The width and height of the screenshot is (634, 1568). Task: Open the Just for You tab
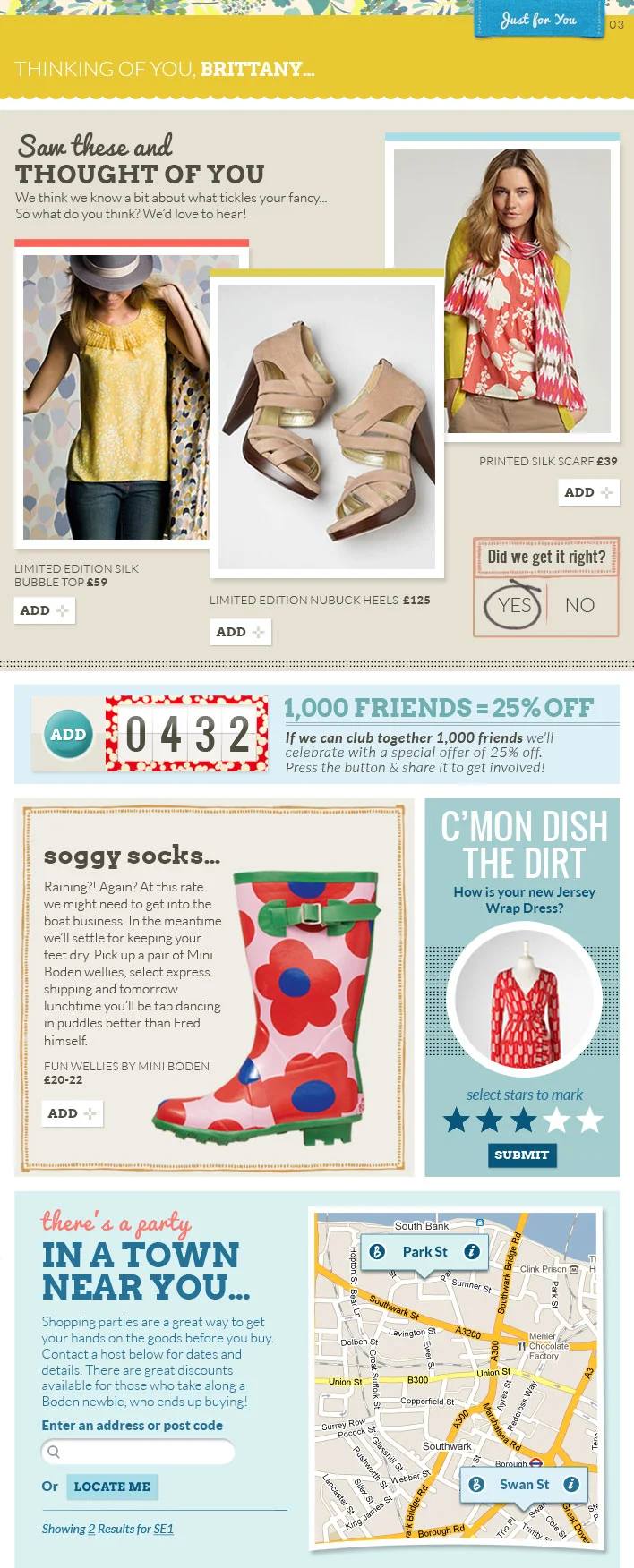[x=539, y=19]
